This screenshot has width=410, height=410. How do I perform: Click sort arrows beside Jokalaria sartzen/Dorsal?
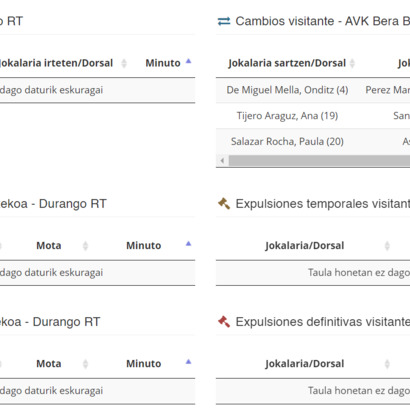352,63
